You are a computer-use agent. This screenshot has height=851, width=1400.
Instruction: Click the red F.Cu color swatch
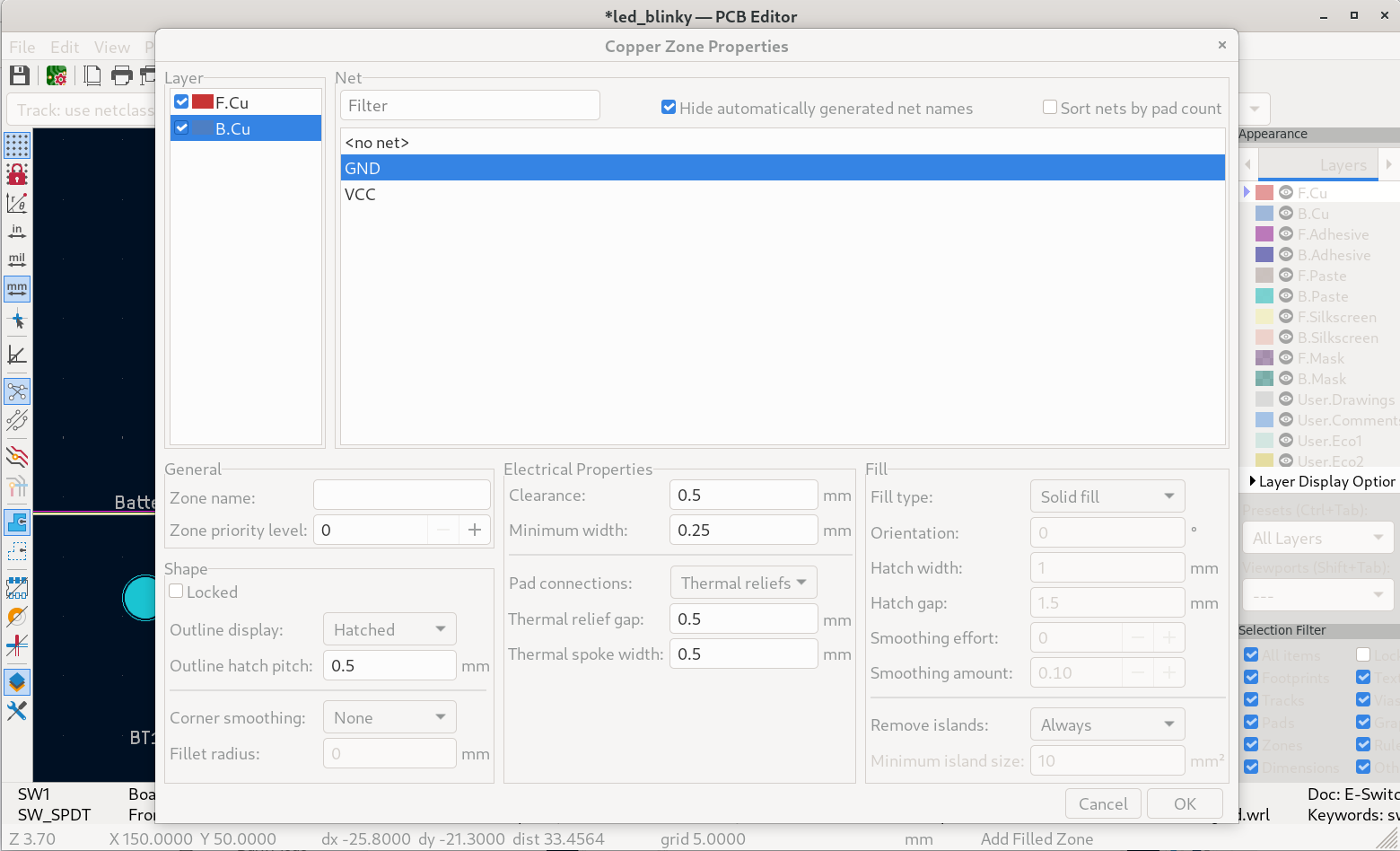tap(203, 102)
